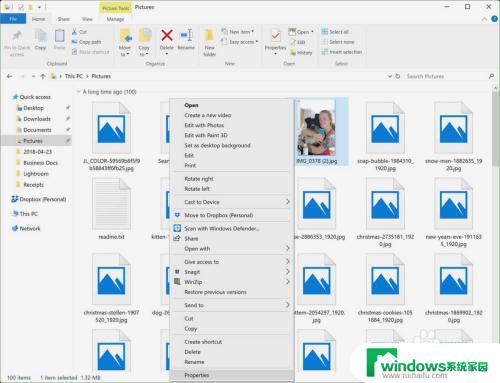Screen dimensions: 500x383
Task: Expand the Open with submenu
Action: point(287,249)
